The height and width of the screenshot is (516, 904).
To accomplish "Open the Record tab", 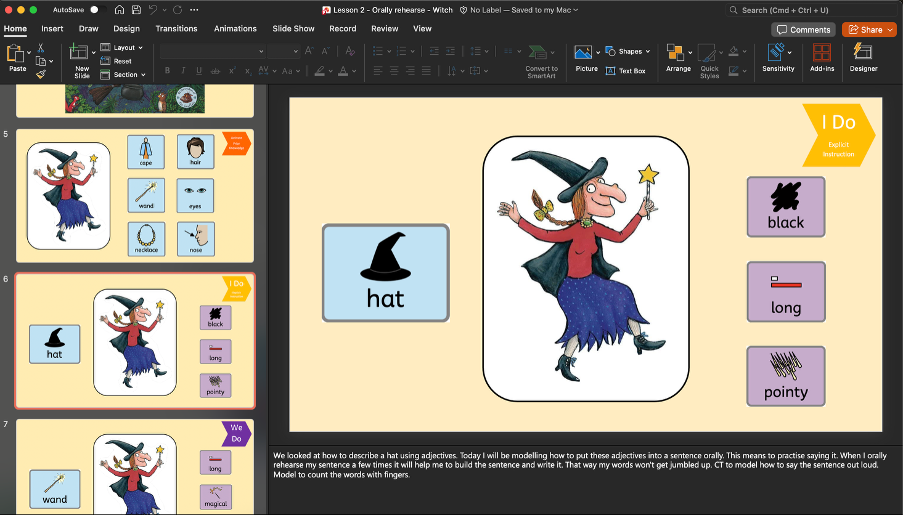I will (x=342, y=28).
